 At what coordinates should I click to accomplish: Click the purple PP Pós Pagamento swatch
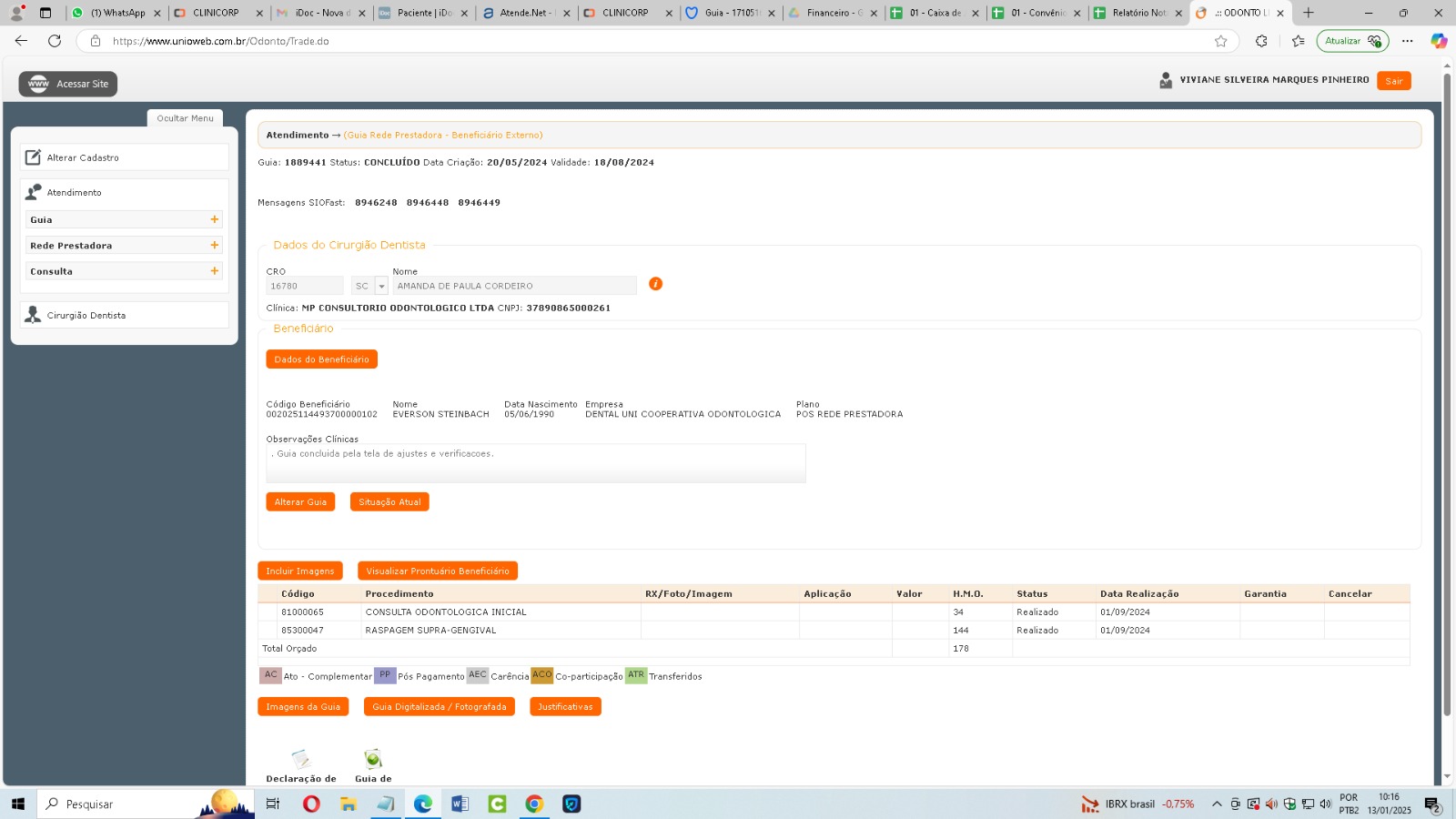point(385,675)
